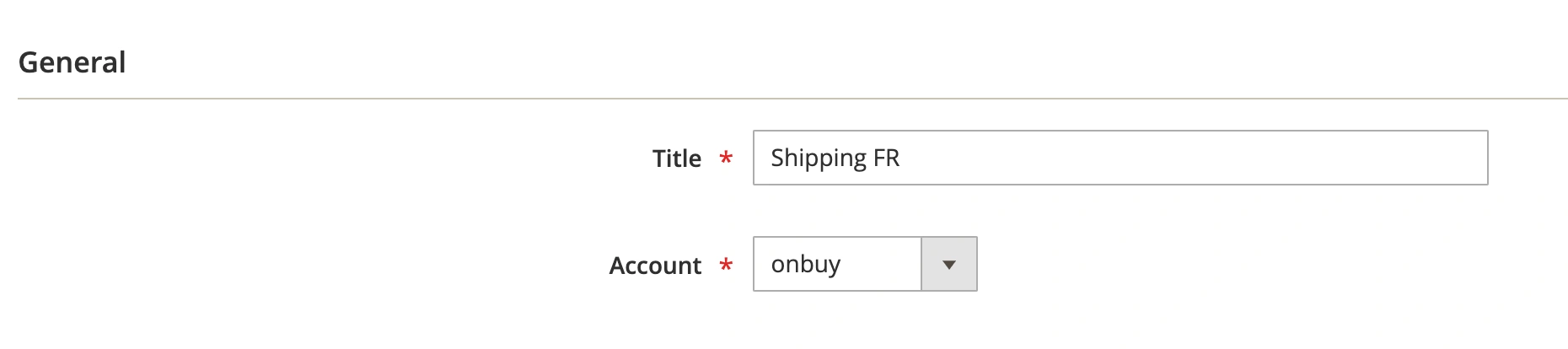1568x349 pixels.
Task: Click the middle of the Title textbox
Action: [1120, 158]
